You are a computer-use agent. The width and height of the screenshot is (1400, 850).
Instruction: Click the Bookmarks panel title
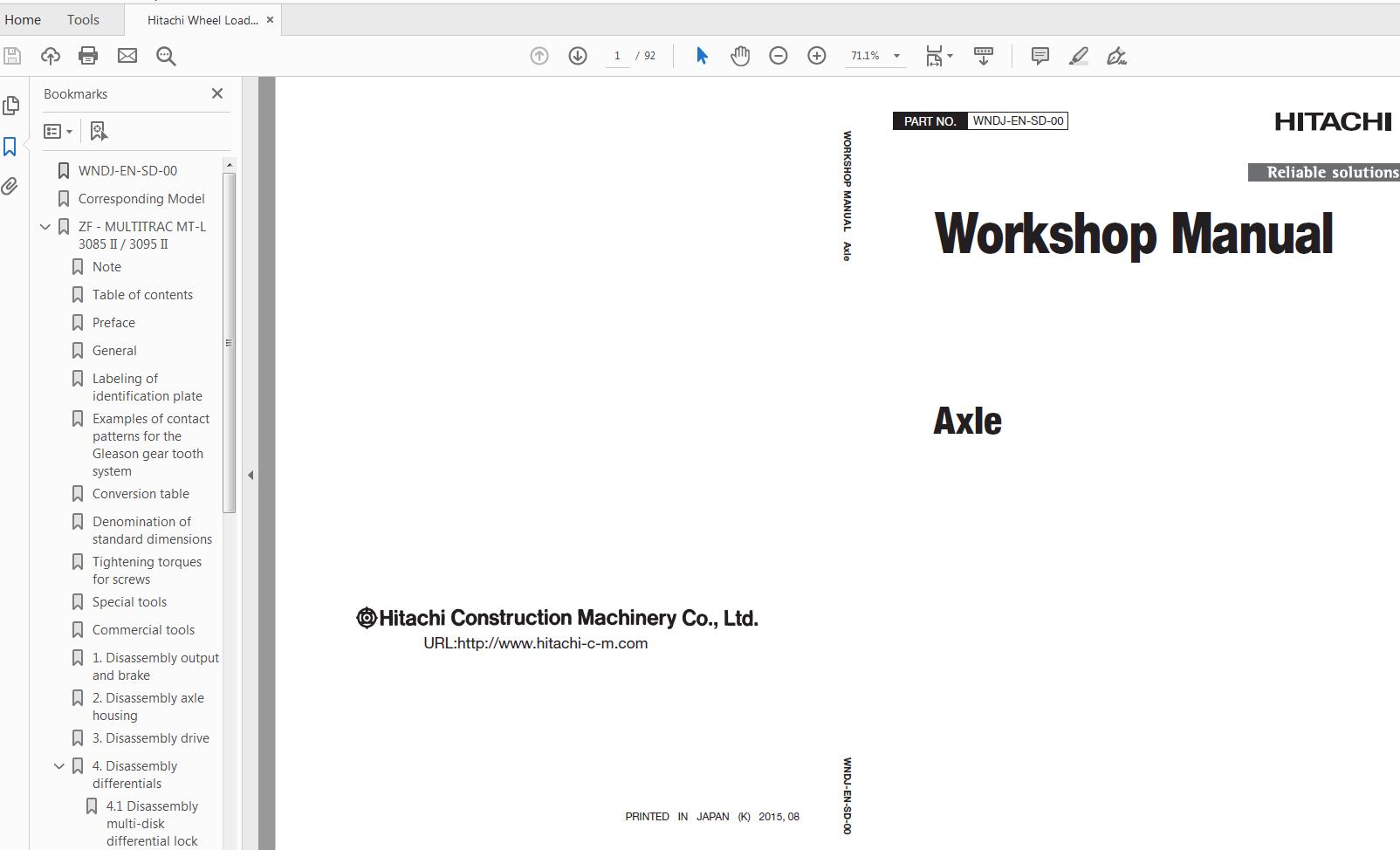(x=76, y=94)
